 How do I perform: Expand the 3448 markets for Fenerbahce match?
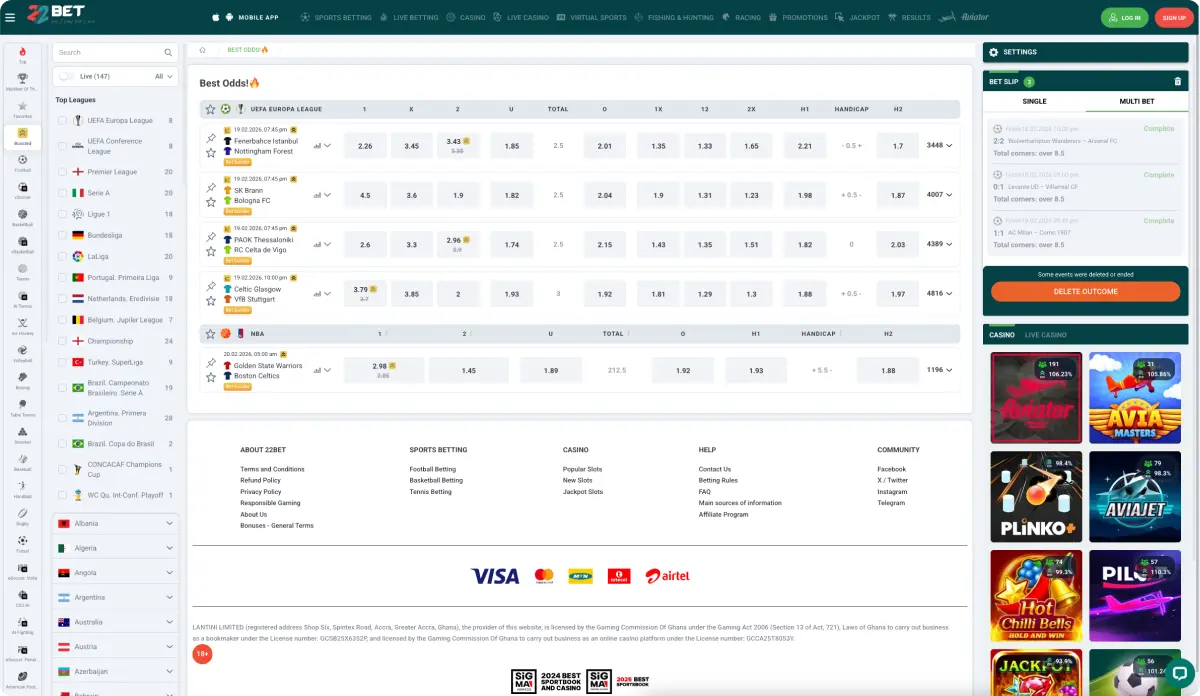[939, 145]
